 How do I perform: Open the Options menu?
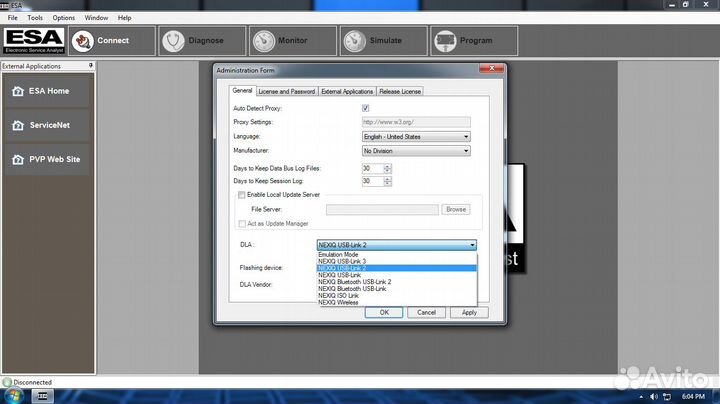click(63, 18)
